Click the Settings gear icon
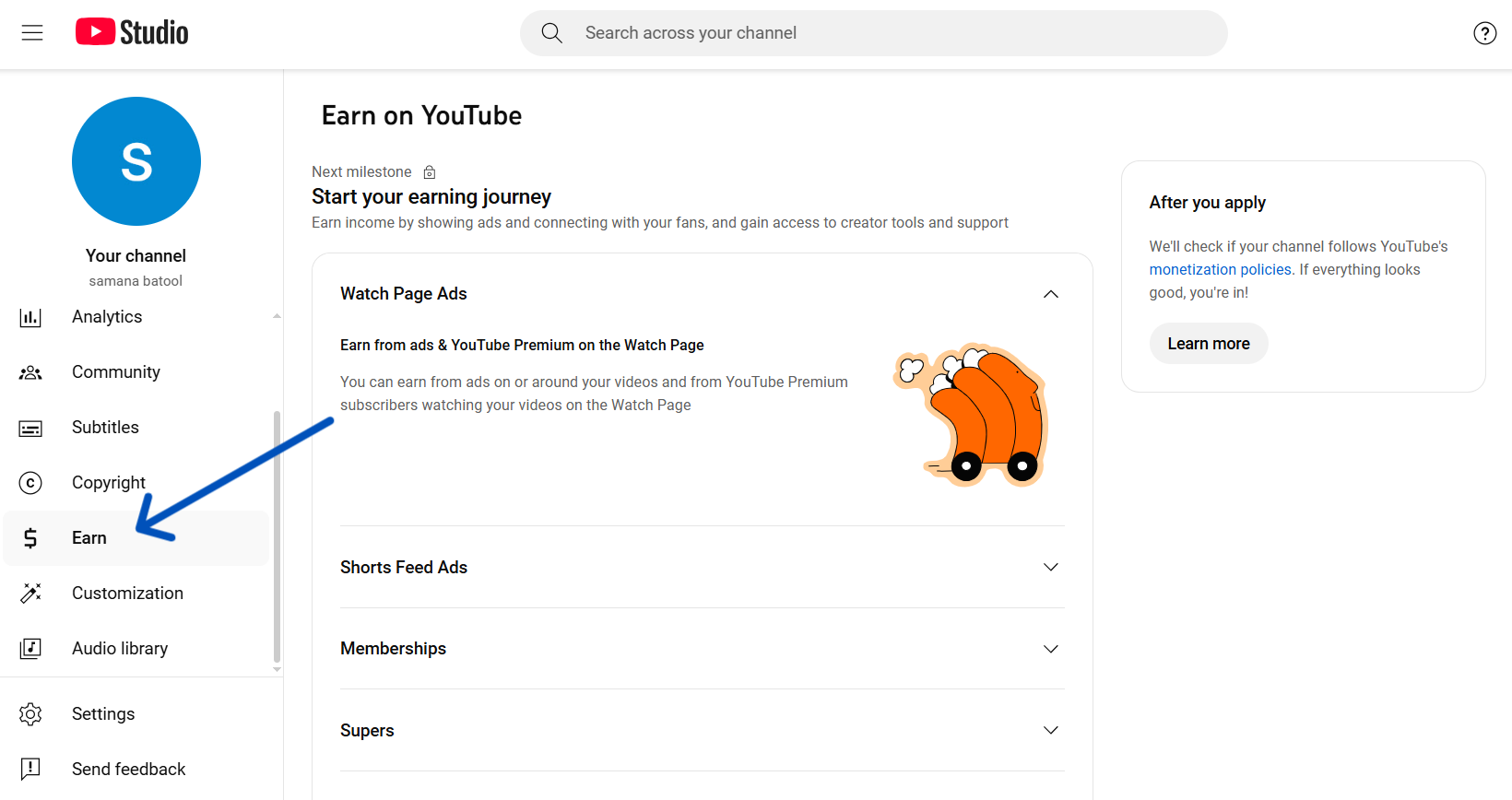1512x800 pixels. point(30,714)
